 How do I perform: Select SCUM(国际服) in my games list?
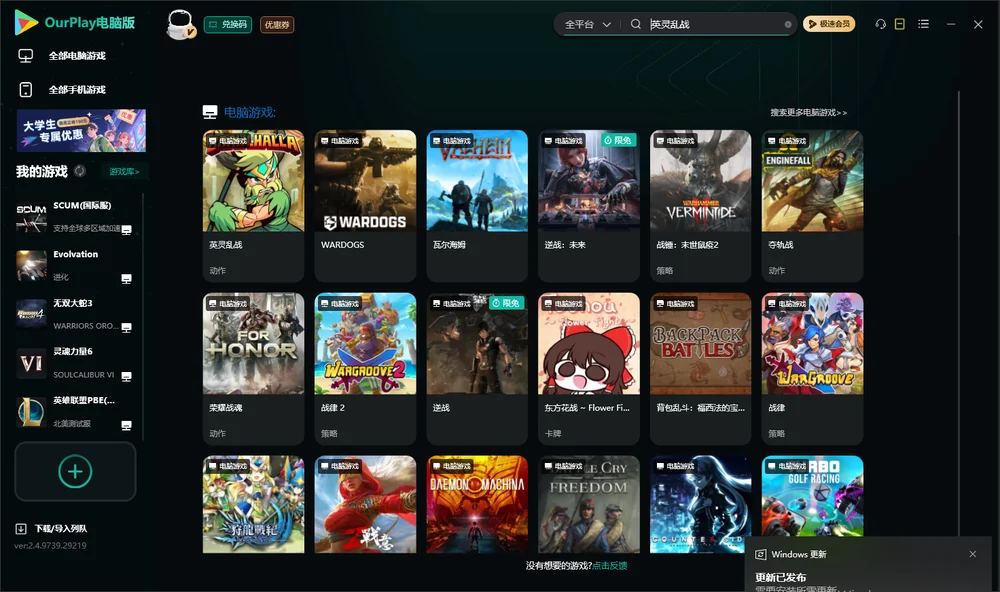point(75,217)
